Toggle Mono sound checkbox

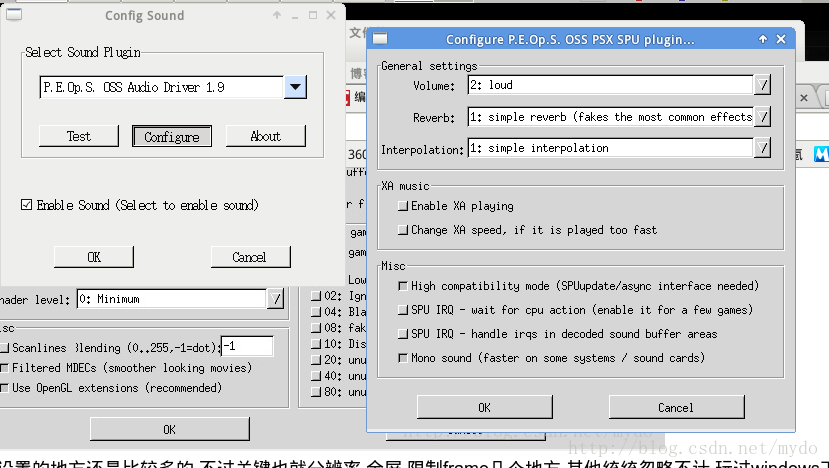[403, 358]
